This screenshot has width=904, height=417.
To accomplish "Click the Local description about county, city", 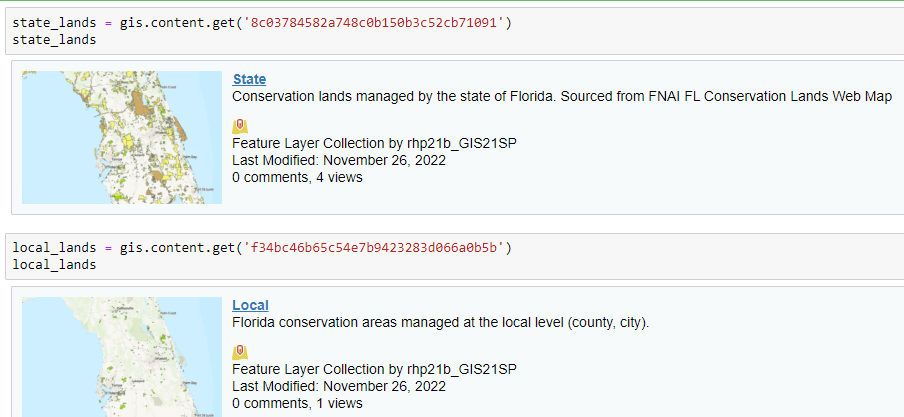I will [x=441, y=323].
